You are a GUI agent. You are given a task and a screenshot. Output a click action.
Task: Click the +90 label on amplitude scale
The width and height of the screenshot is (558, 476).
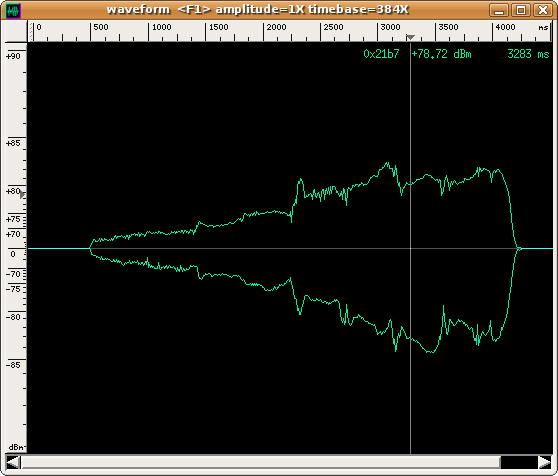tap(13, 56)
